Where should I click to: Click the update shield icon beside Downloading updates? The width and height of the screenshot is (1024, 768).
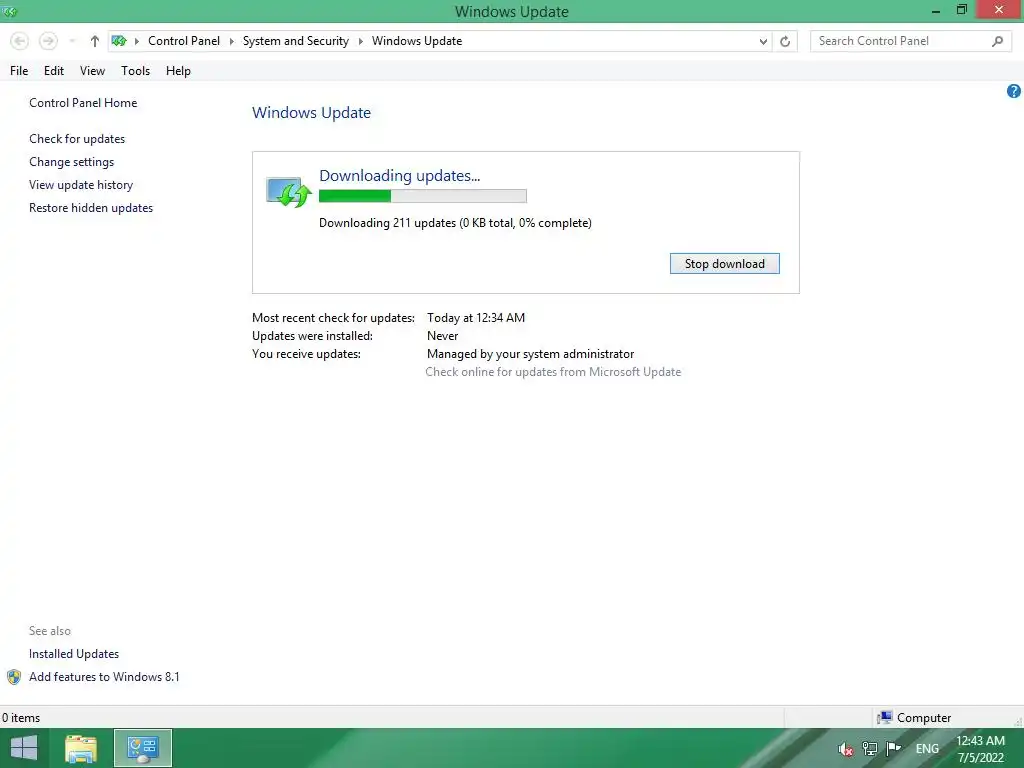tap(288, 192)
